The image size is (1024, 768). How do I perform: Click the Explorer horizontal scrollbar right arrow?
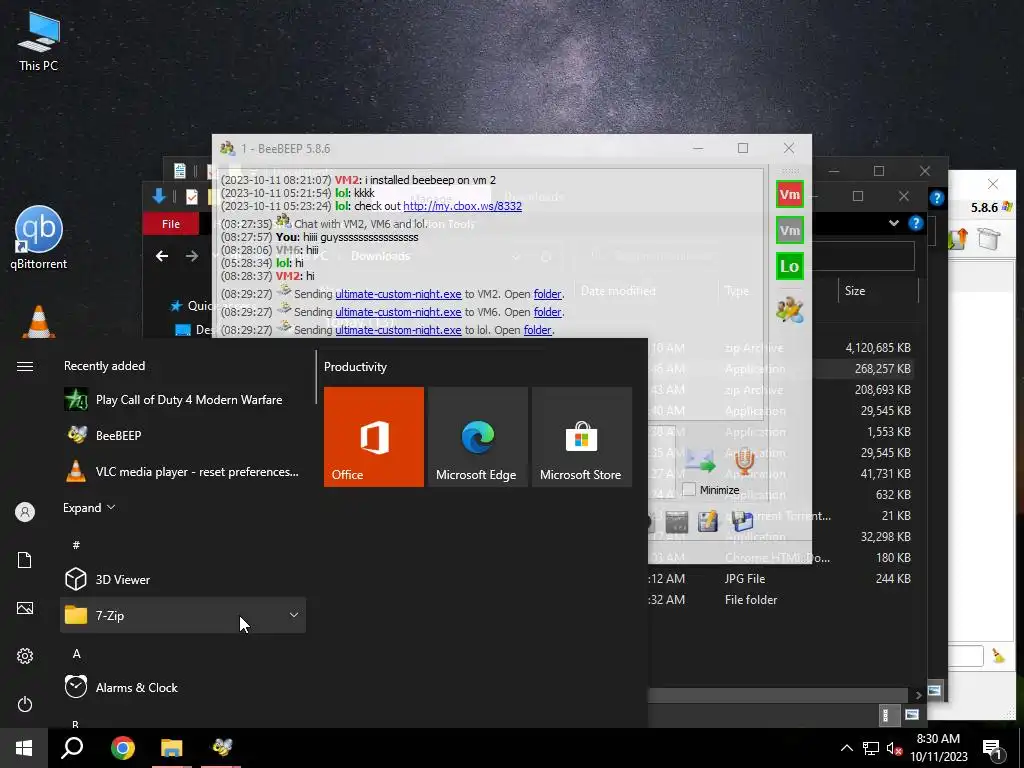pyautogui.click(x=918, y=696)
